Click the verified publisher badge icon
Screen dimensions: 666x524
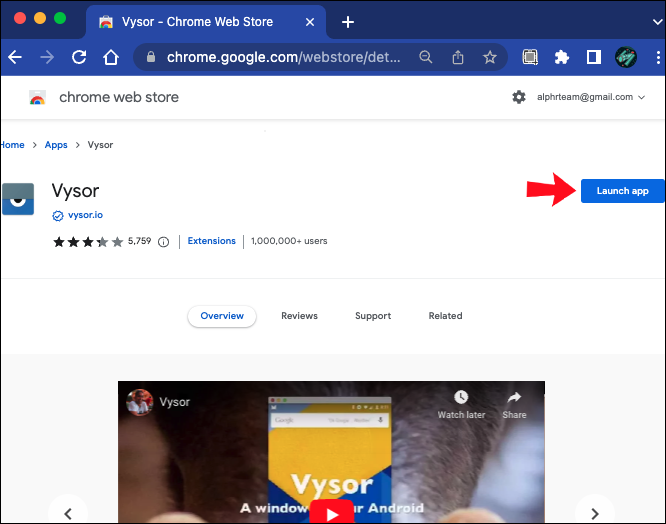pyautogui.click(x=58, y=216)
